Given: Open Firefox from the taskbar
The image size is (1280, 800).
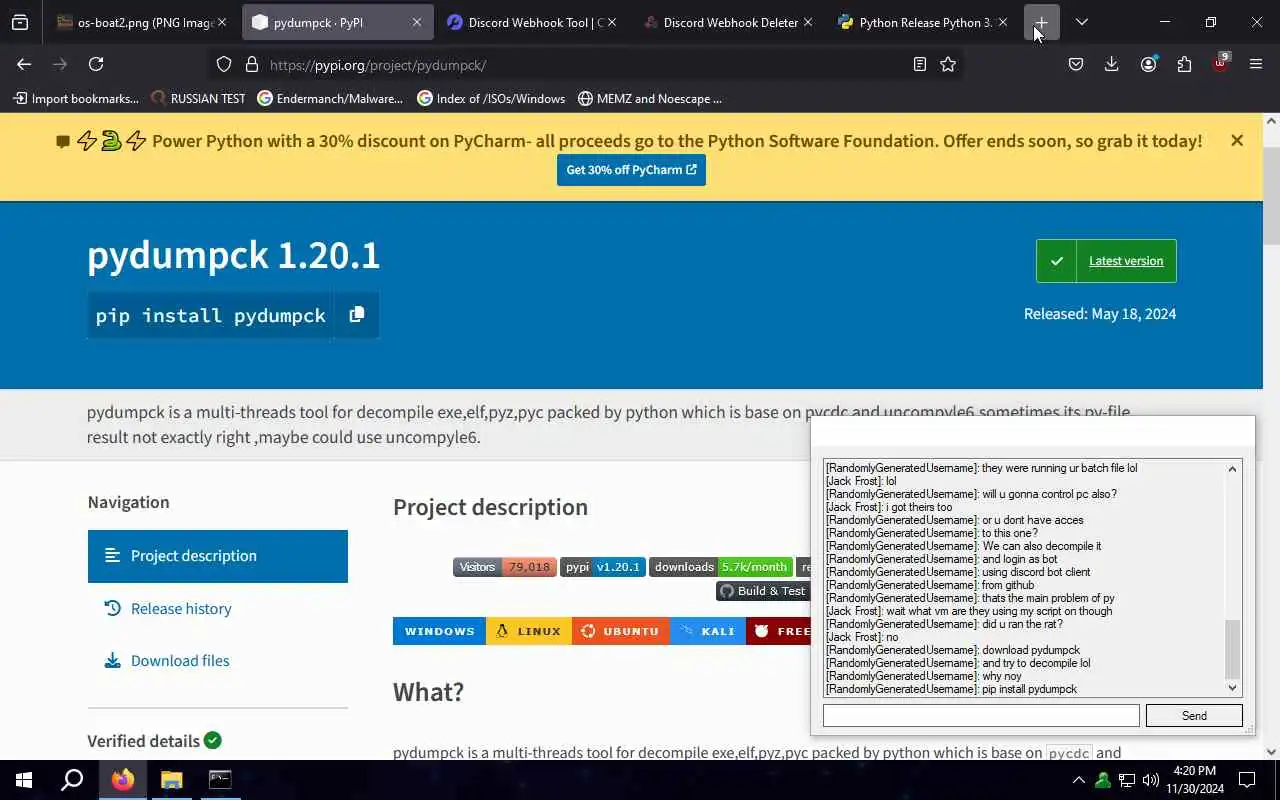Looking at the screenshot, I should 123,780.
